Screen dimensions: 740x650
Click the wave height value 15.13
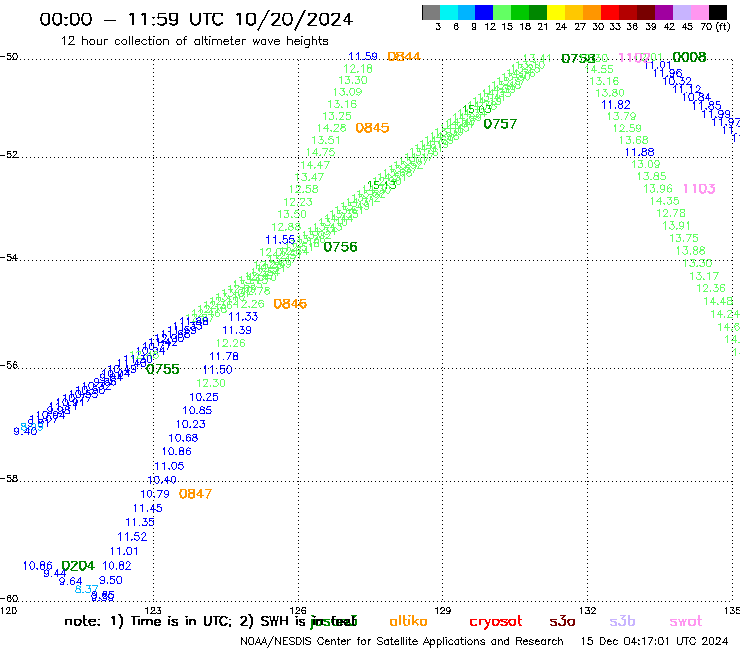(382, 185)
